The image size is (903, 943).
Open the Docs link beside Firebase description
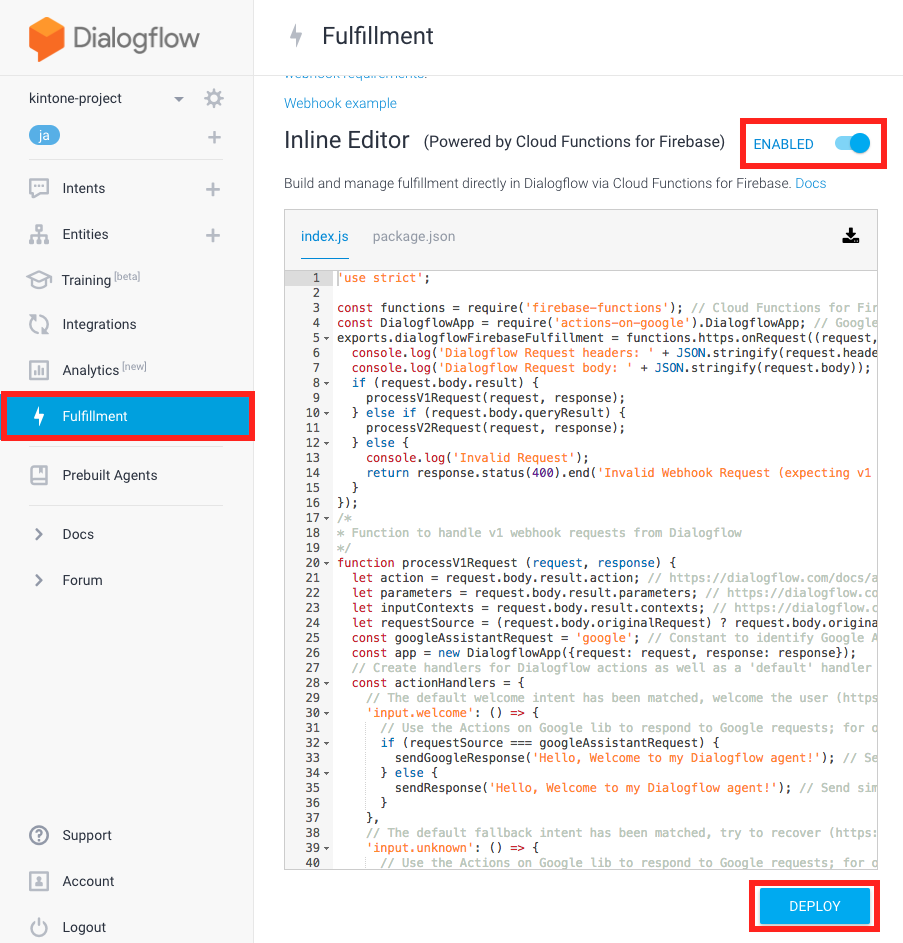[810, 183]
